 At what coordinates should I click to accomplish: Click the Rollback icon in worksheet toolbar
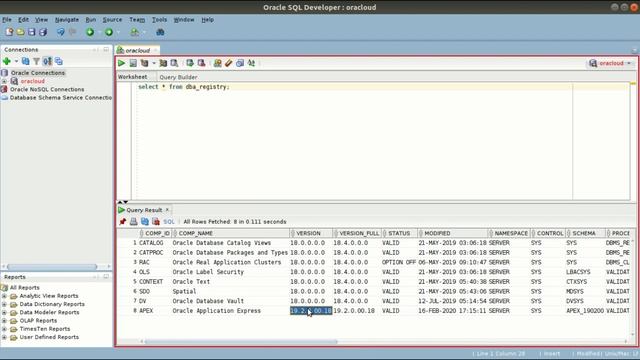[201, 63]
